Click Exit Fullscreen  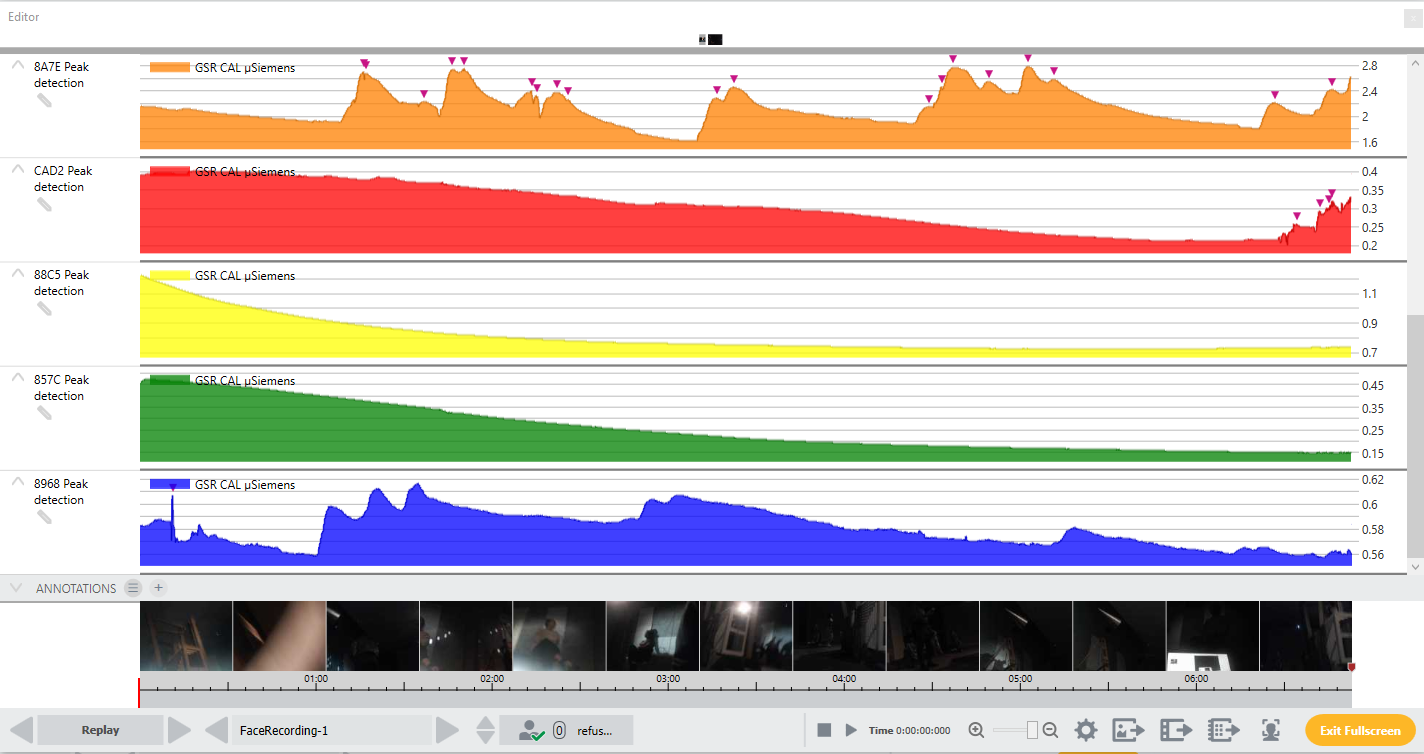click(1360, 730)
